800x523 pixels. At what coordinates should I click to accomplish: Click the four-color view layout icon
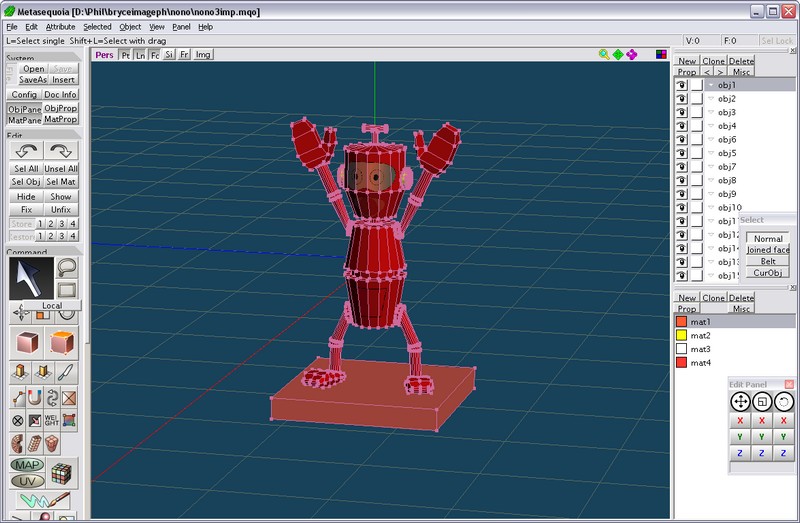pos(661,55)
